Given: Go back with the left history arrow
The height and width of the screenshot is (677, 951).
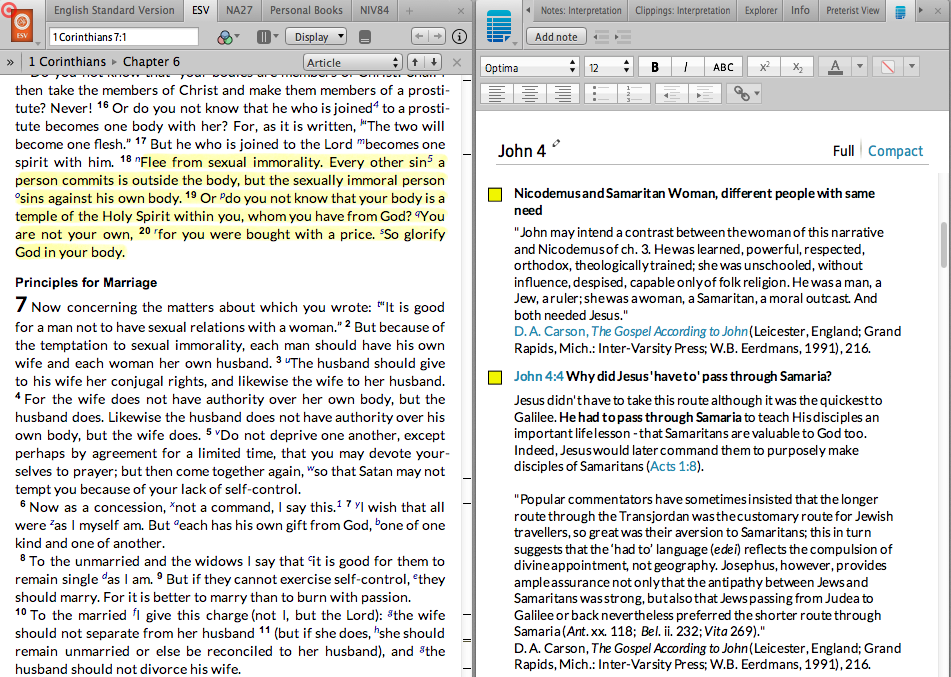Looking at the screenshot, I should [419, 36].
